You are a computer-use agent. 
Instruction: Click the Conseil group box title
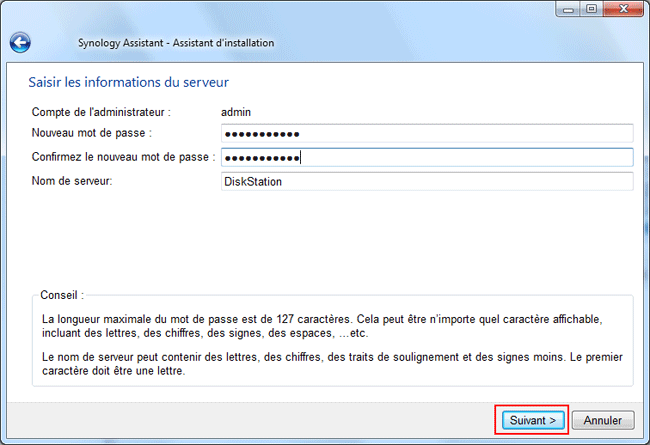[62, 296]
